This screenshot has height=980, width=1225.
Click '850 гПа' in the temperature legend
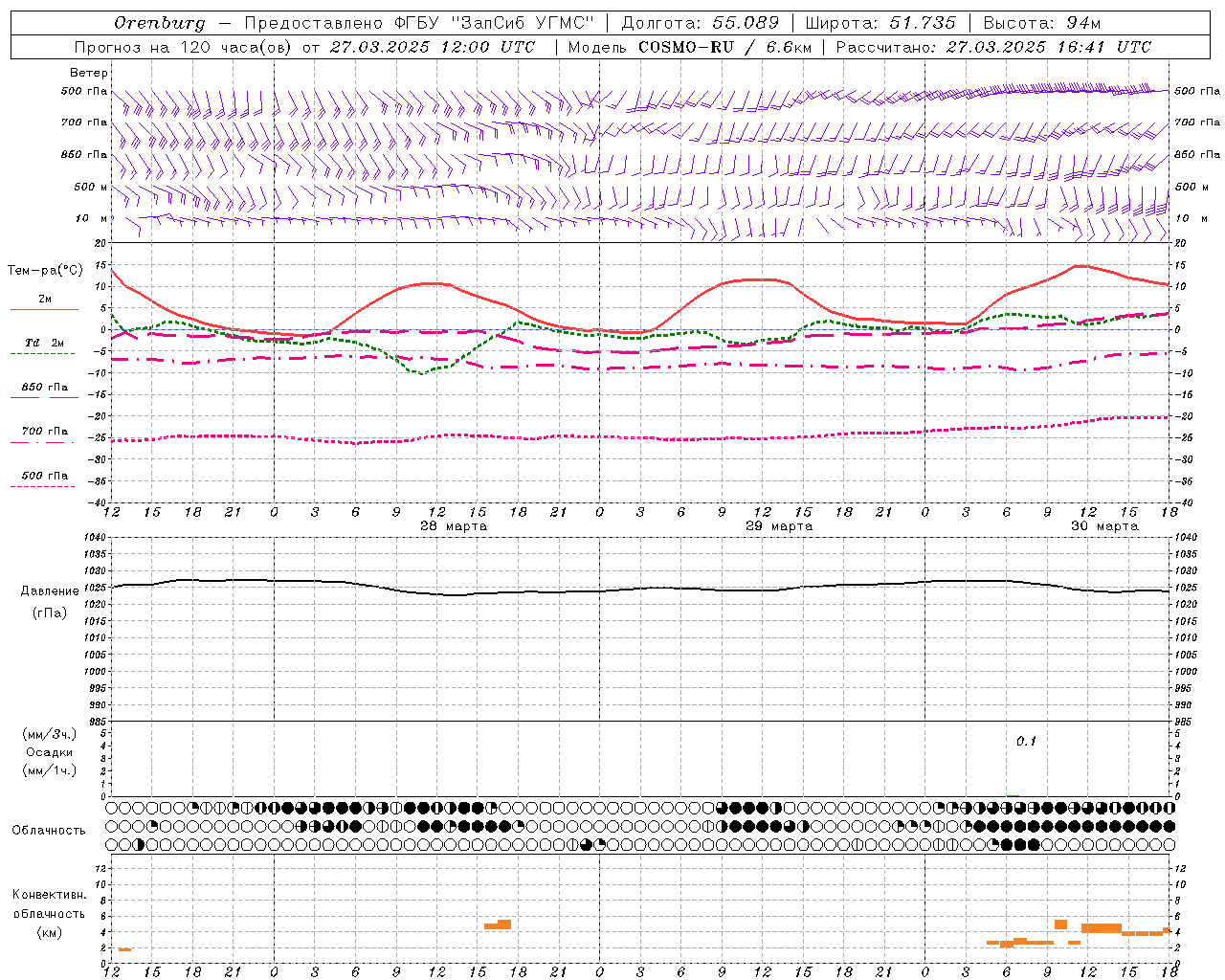tap(44, 388)
